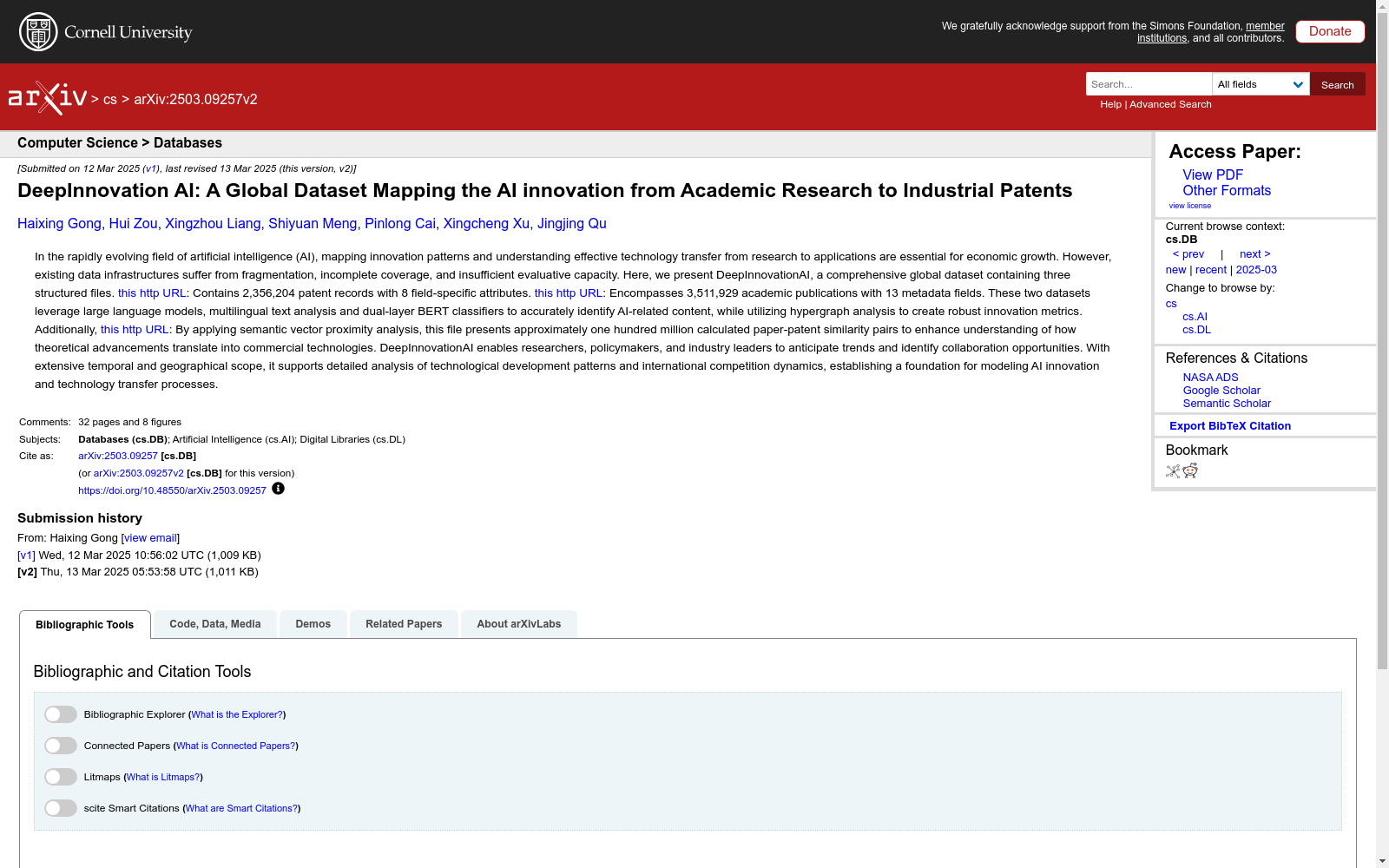The height and width of the screenshot is (868, 1389).
Task: Click the Donate button
Action: [1330, 31]
